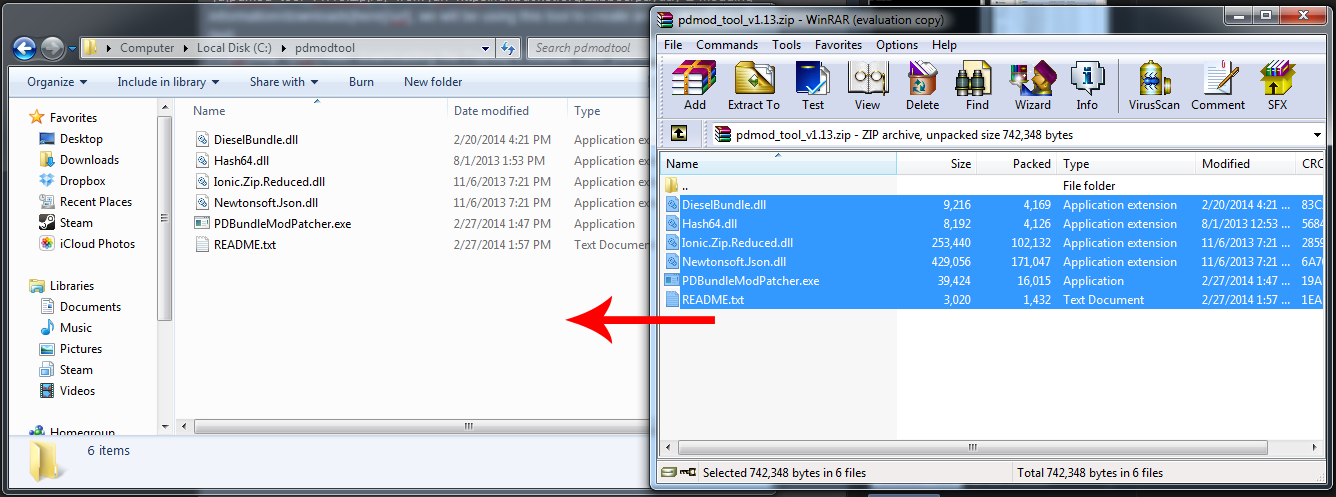Open the WinRAR Commands menu
This screenshot has height=497, width=1336.
tap(727, 45)
